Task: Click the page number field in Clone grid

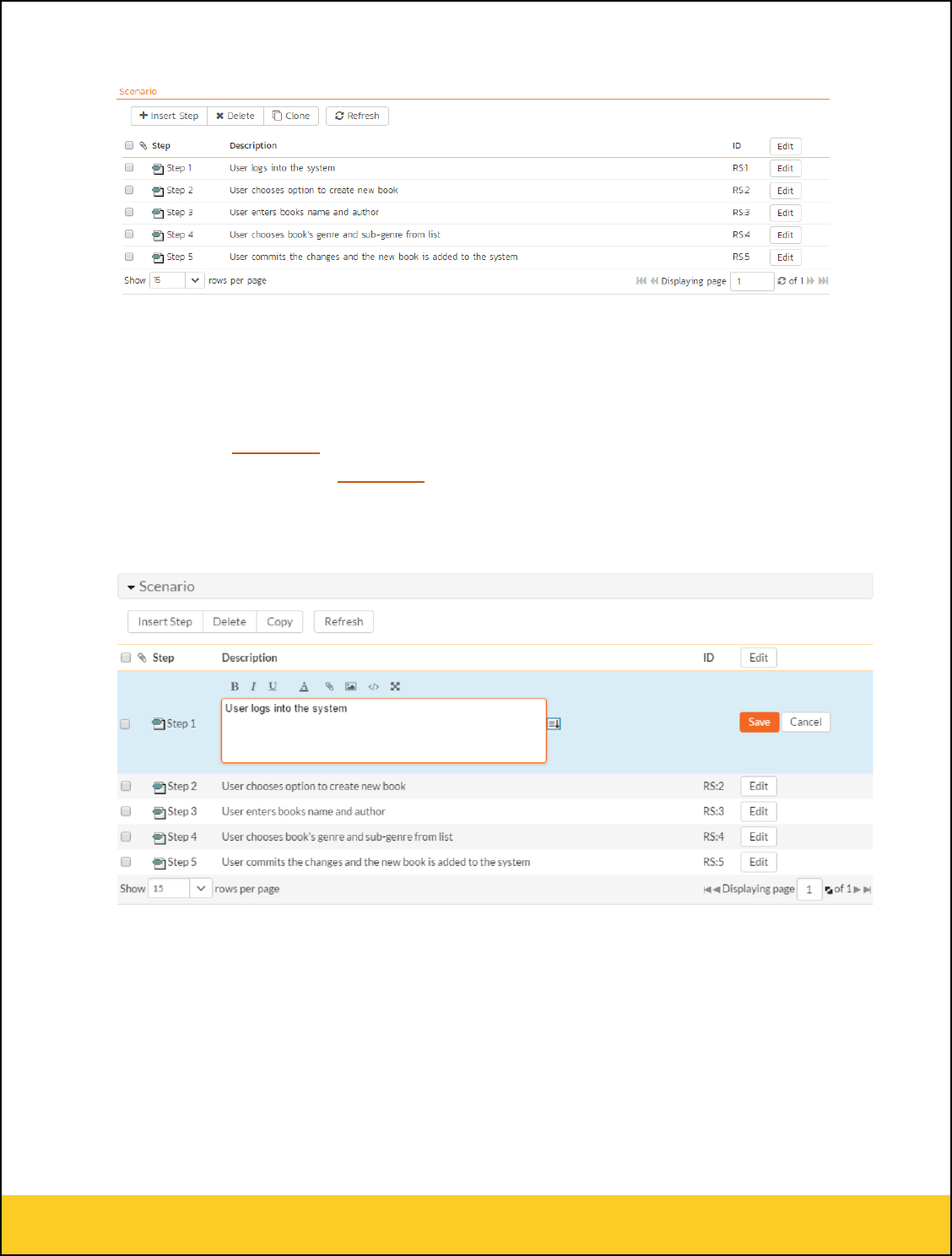Action: 752,281
